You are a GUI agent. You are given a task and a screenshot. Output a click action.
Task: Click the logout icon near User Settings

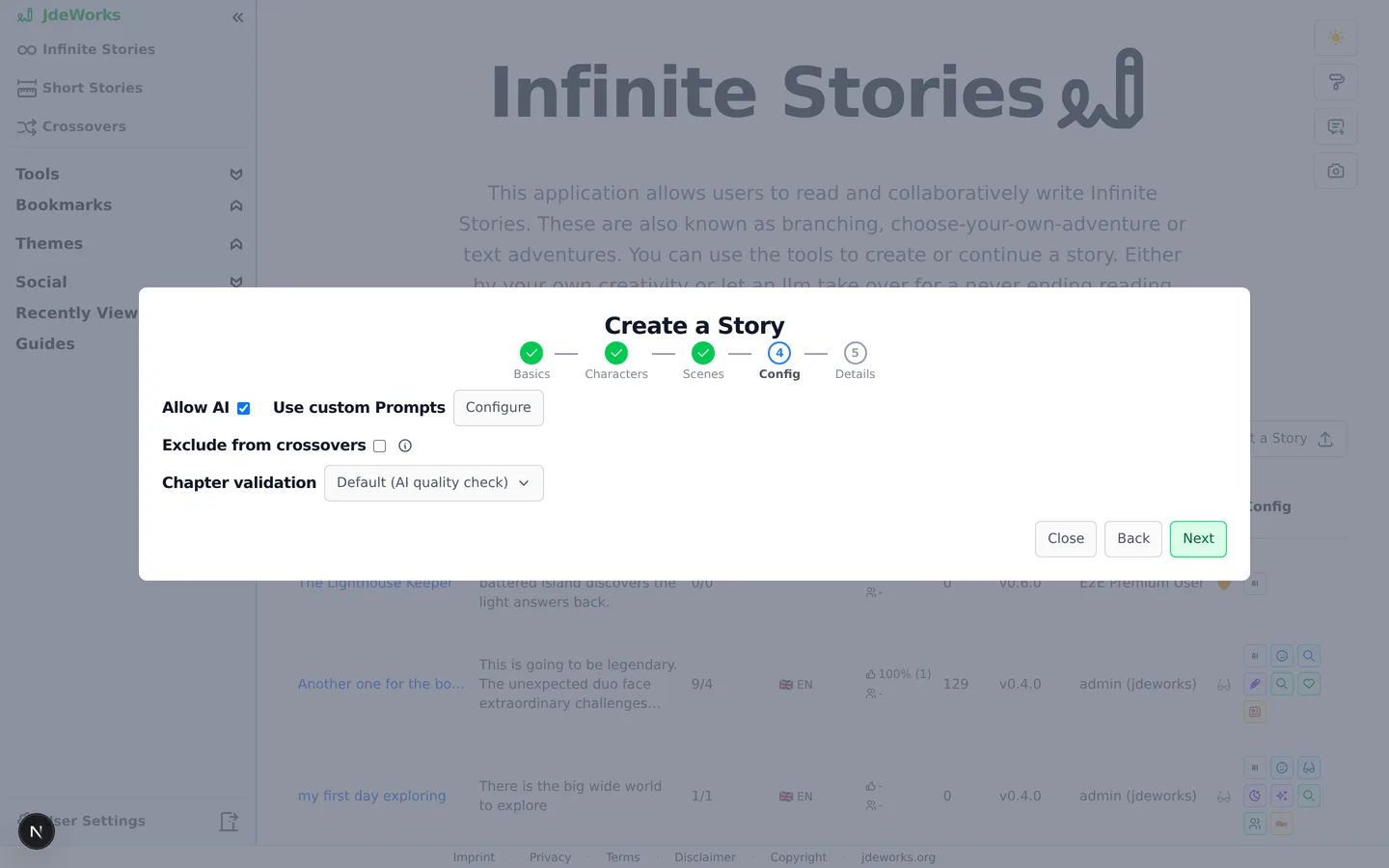(x=229, y=822)
